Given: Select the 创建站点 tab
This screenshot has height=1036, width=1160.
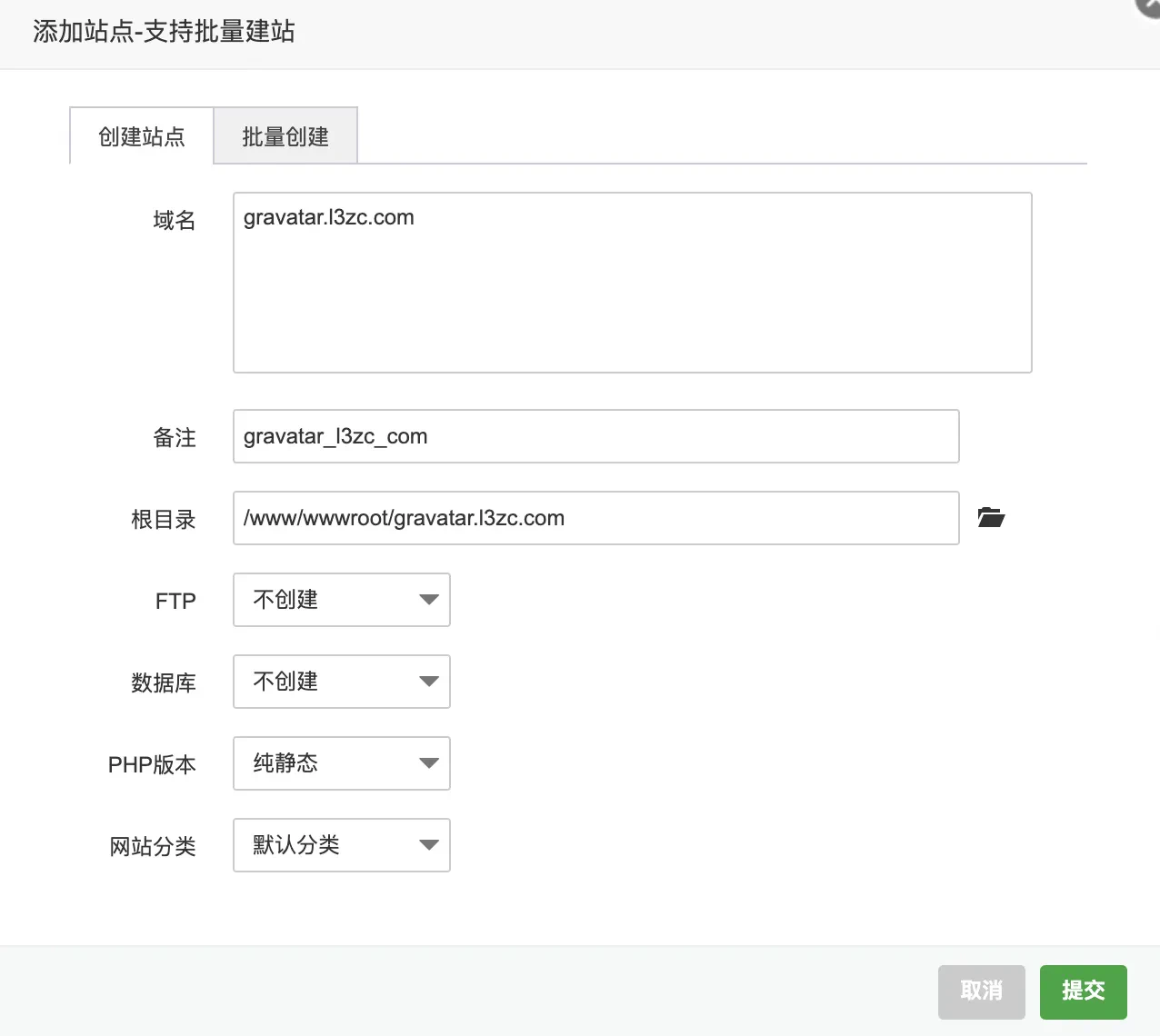Looking at the screenshot, I should coord(141,136).
